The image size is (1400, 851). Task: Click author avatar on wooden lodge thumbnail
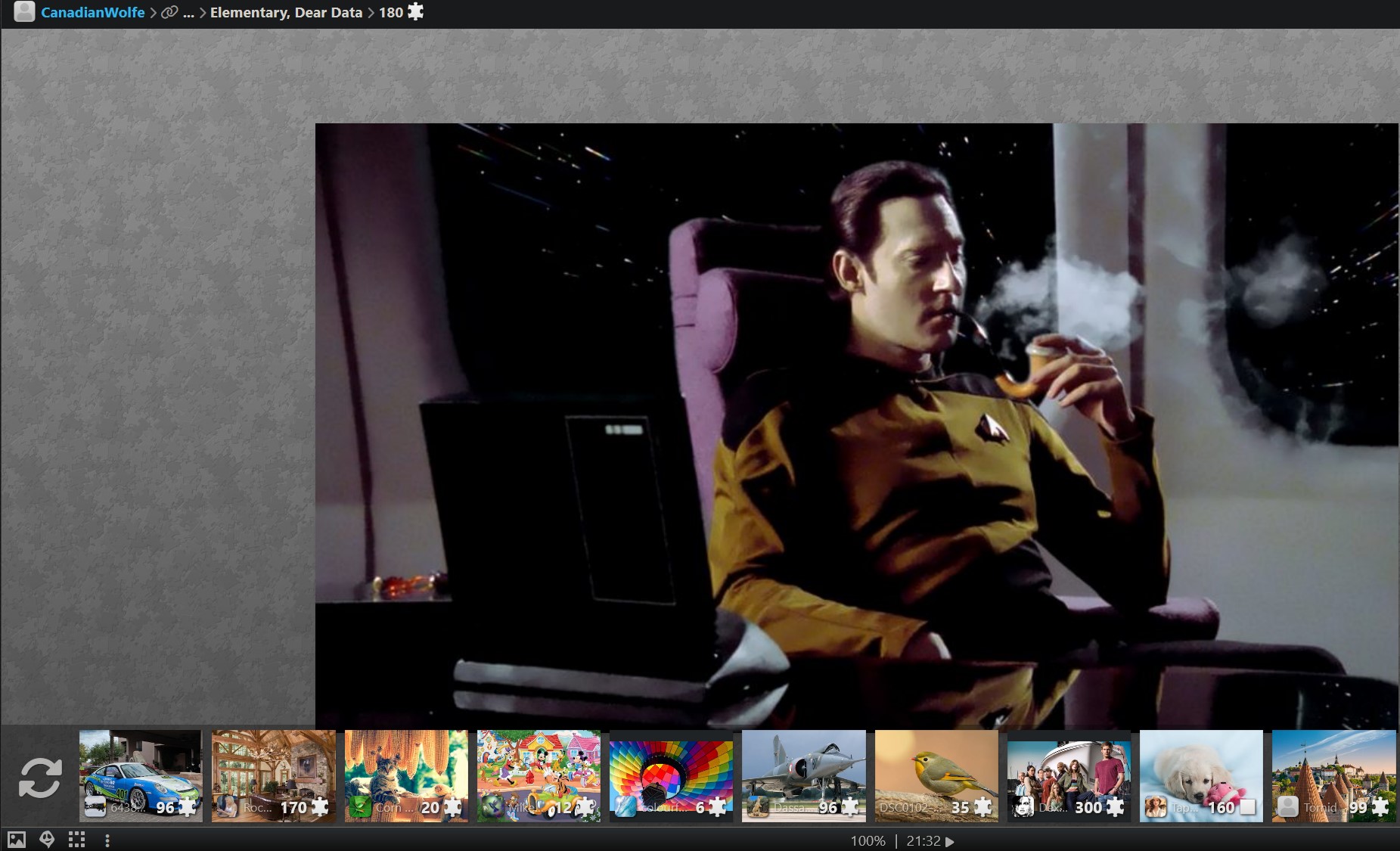click(227, 807)
